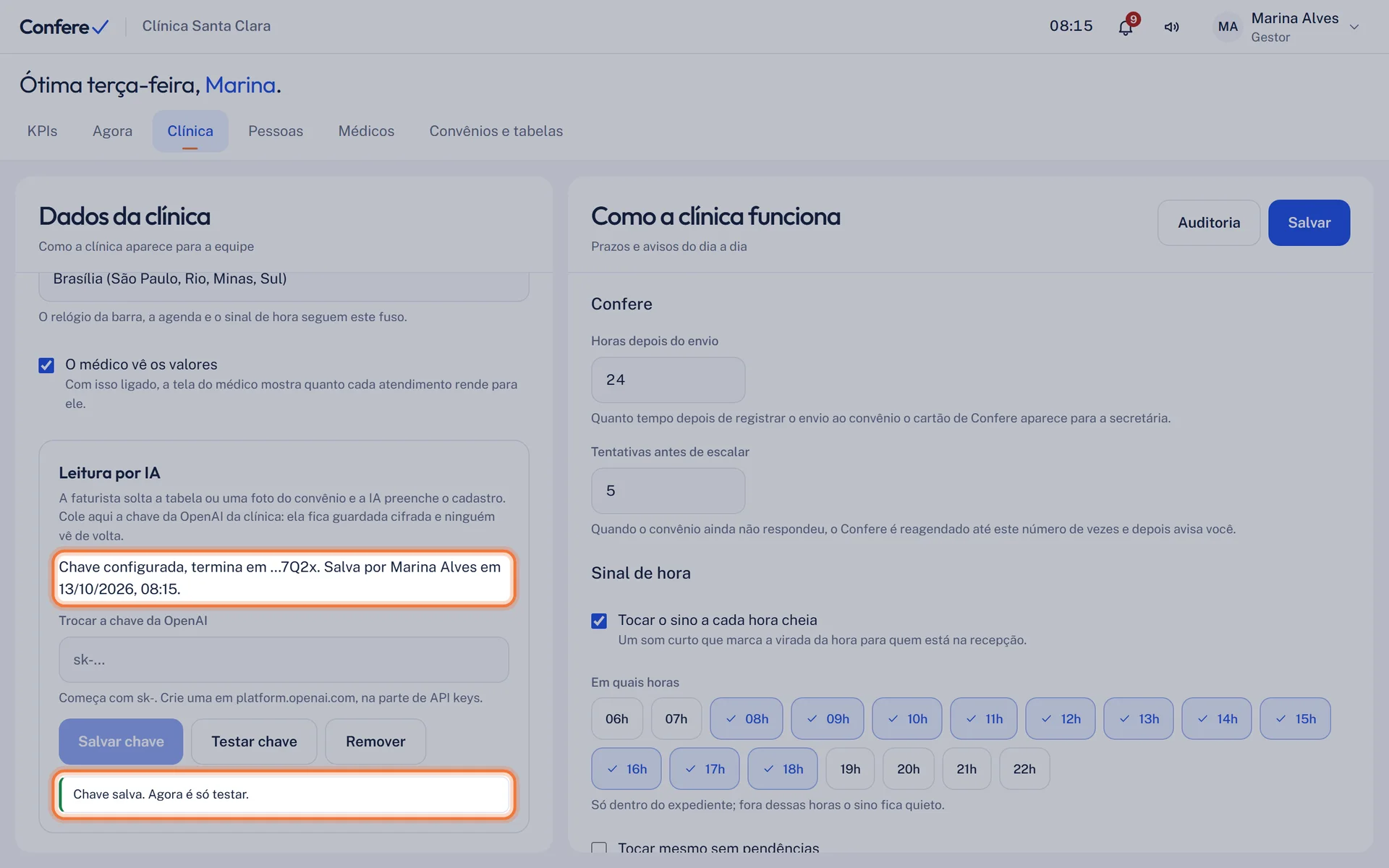Click the 'Horas depois do envio' field

[x=668, y=380]
